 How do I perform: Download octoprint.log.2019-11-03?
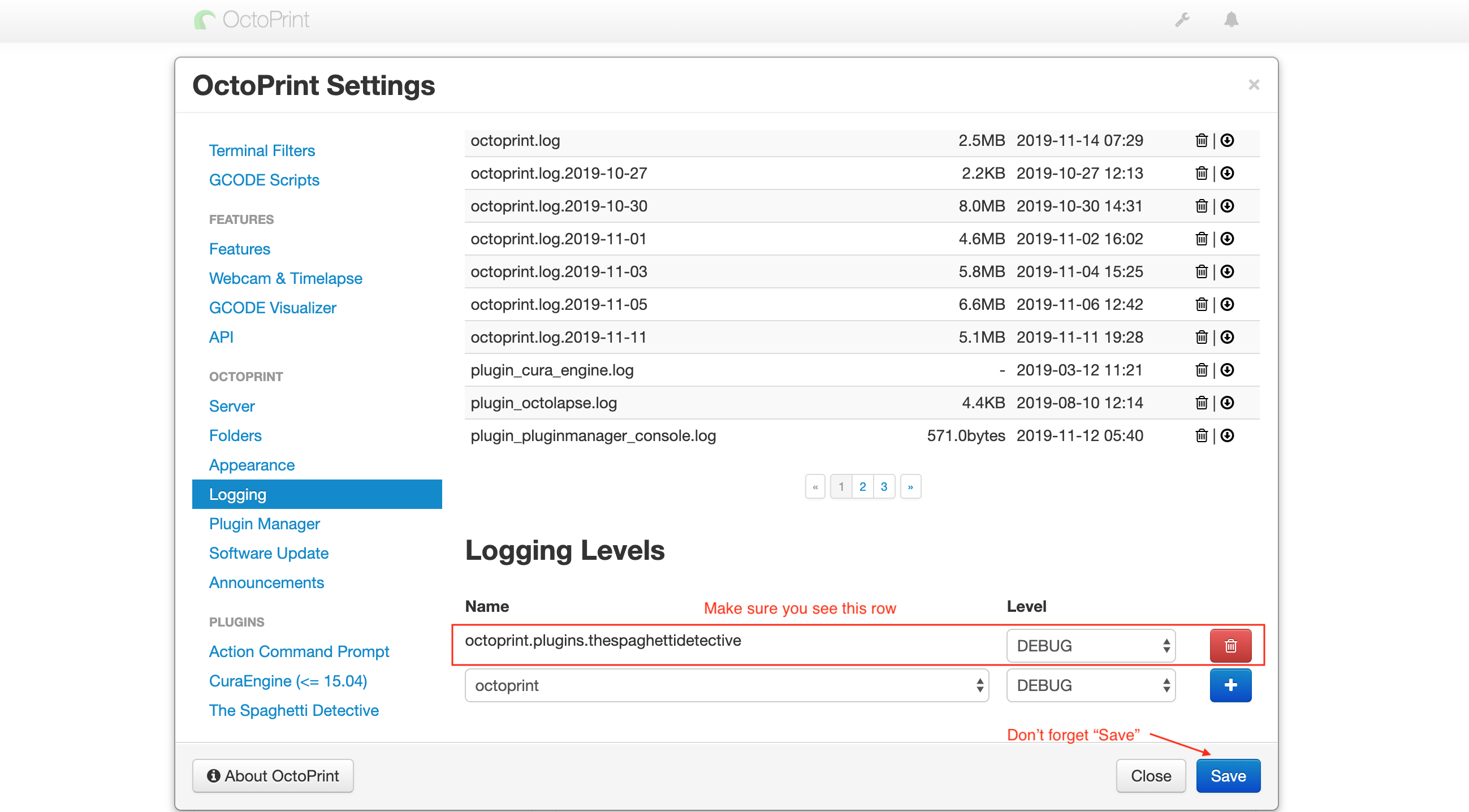tap(1227, 271)
